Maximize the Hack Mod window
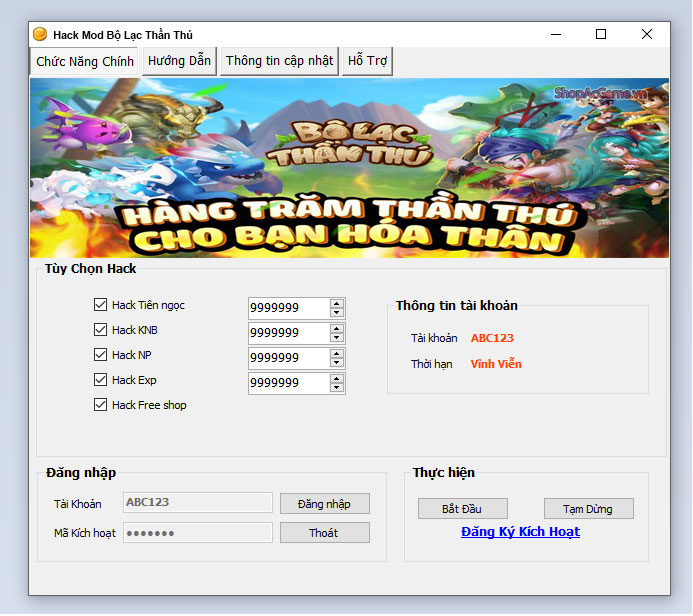This screenshot has width=693, height=616. coord(601,34)
